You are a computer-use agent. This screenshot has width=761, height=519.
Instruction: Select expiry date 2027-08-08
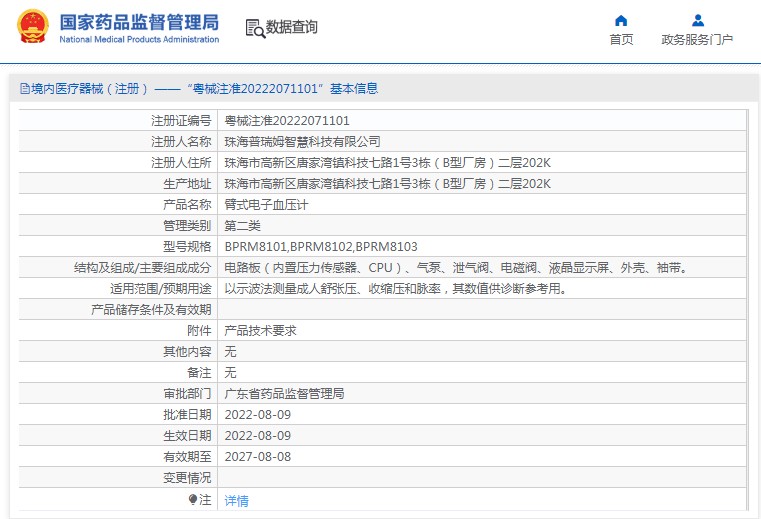258,456
